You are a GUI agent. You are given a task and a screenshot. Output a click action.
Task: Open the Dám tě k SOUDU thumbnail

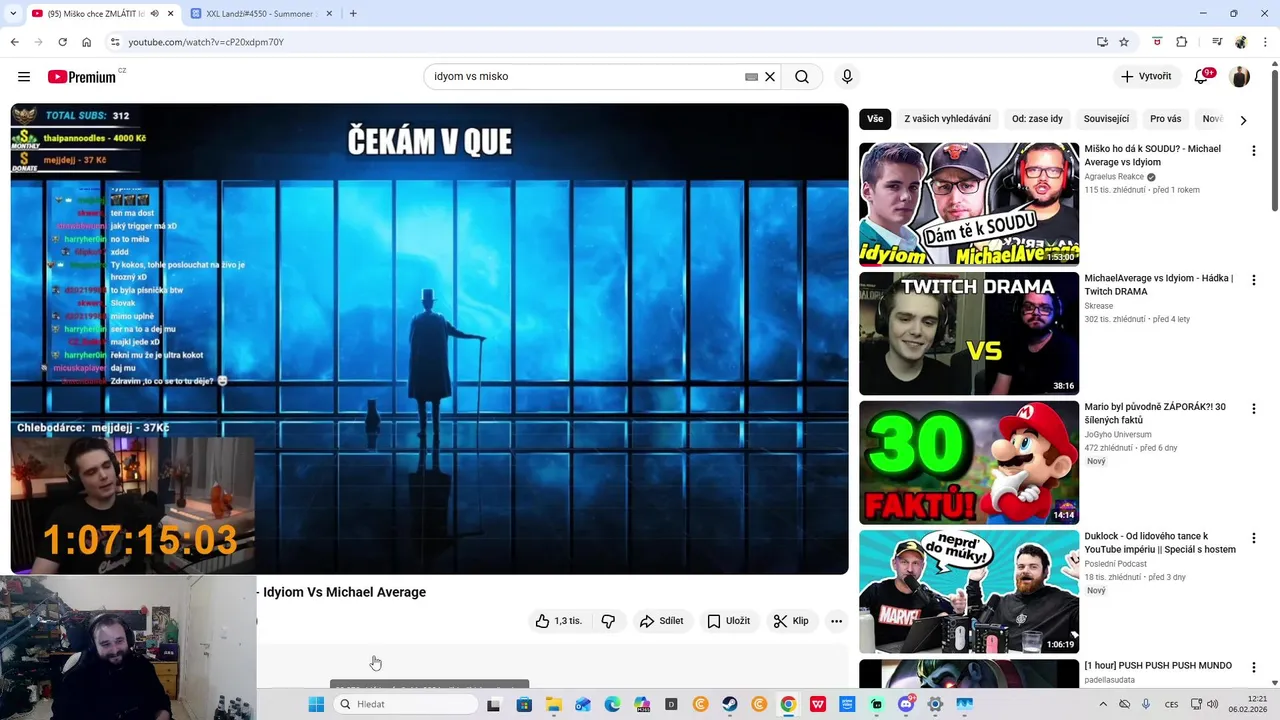point(969,204)
